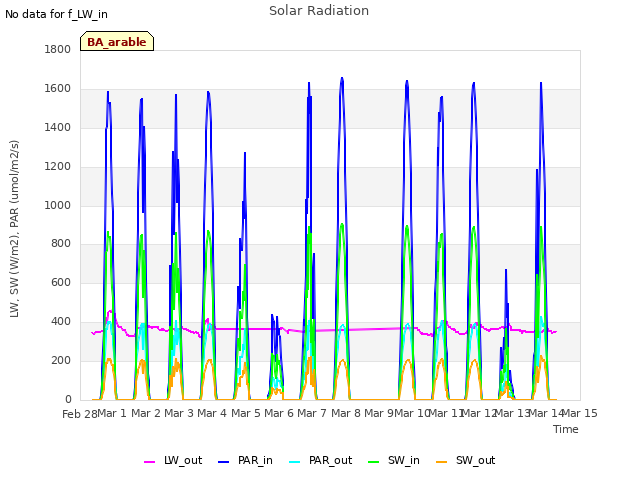This screenshot has height=480, width=640.
Task: Toggle the SW_out series in legend
Action: click(465, 460)
